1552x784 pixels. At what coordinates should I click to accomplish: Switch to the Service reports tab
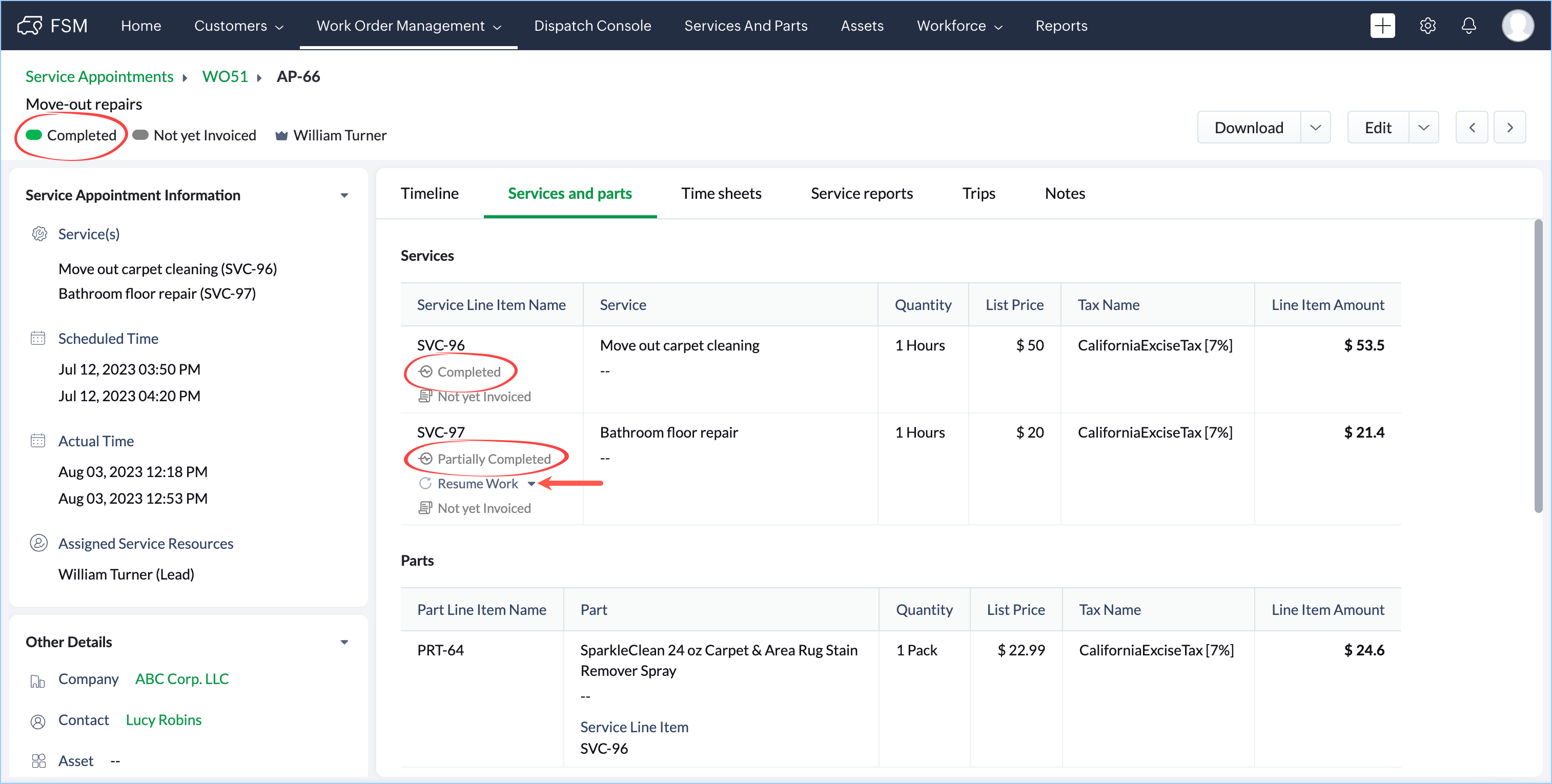(x=862, y=193)
